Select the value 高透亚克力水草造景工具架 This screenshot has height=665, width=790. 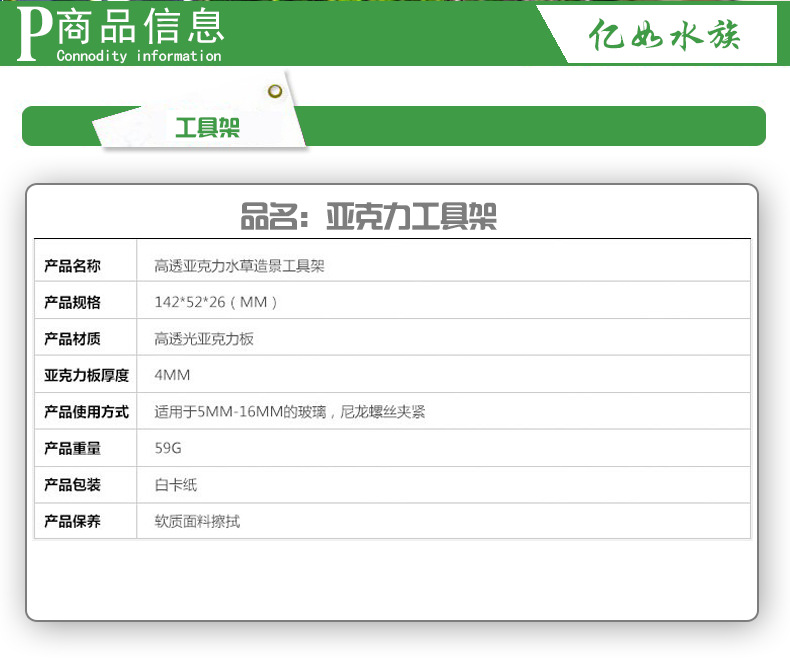[239, 265]
